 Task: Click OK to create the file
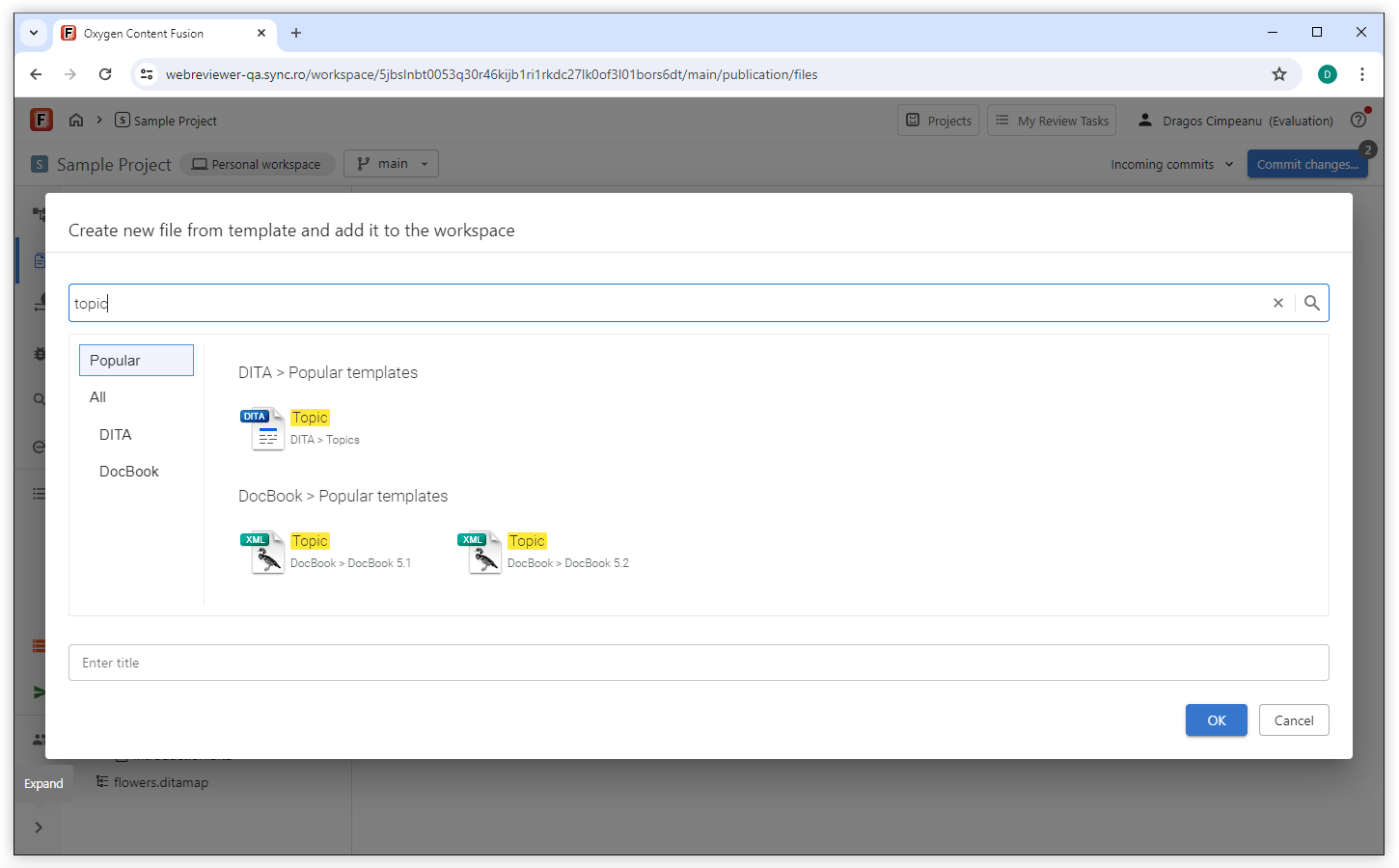coord(1216,720)
